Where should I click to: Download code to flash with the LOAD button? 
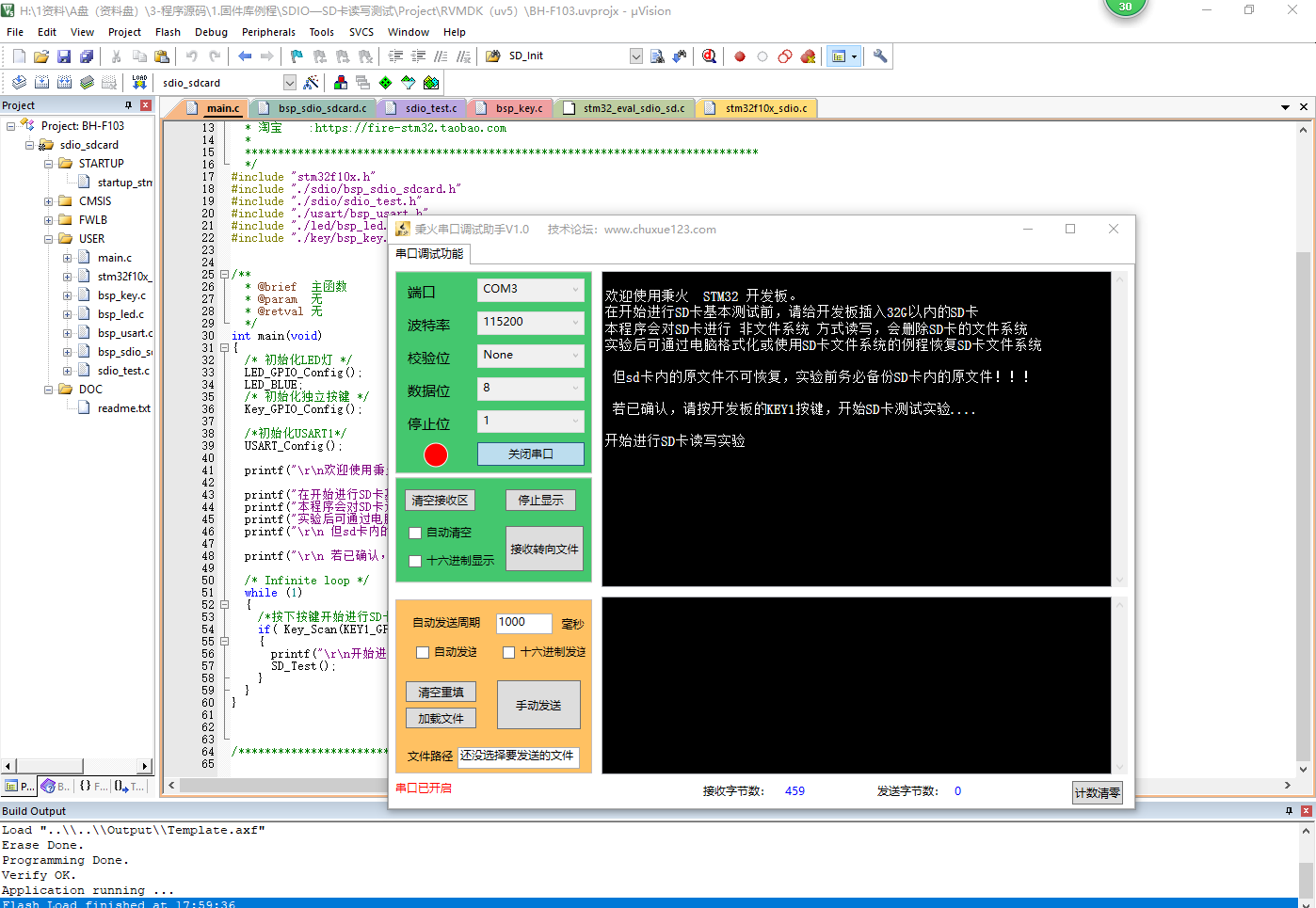click(x=138, y=82)
